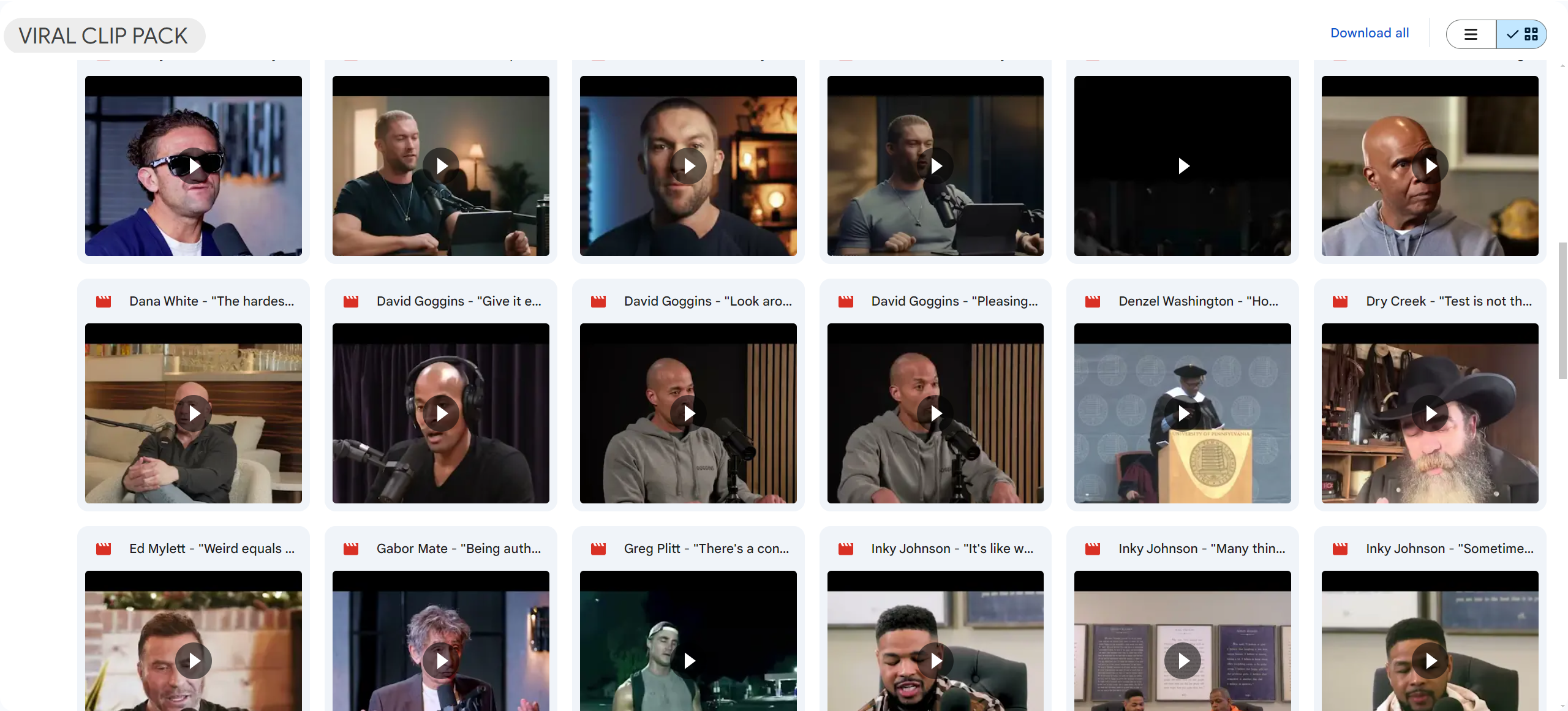Open file titled Inky Johnson - "Sometime..."
The image size is (1568, 711).
point(1450,549)
